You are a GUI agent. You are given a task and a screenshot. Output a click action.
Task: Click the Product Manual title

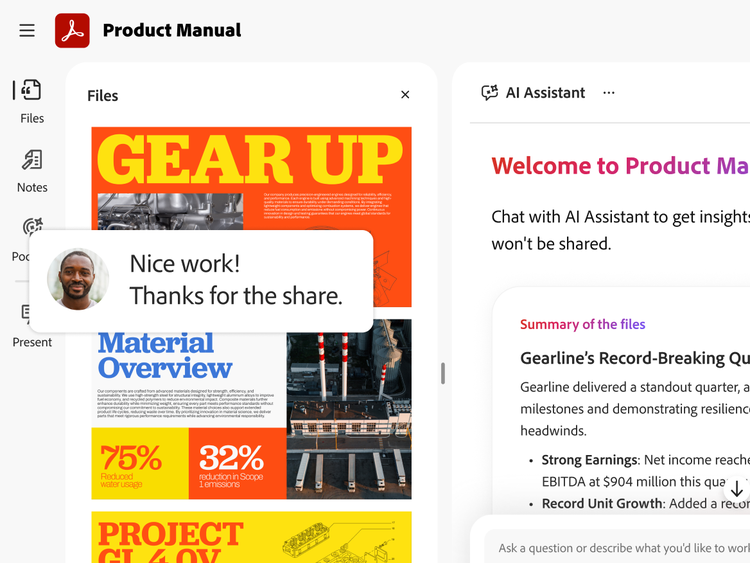tap(172, 31)
